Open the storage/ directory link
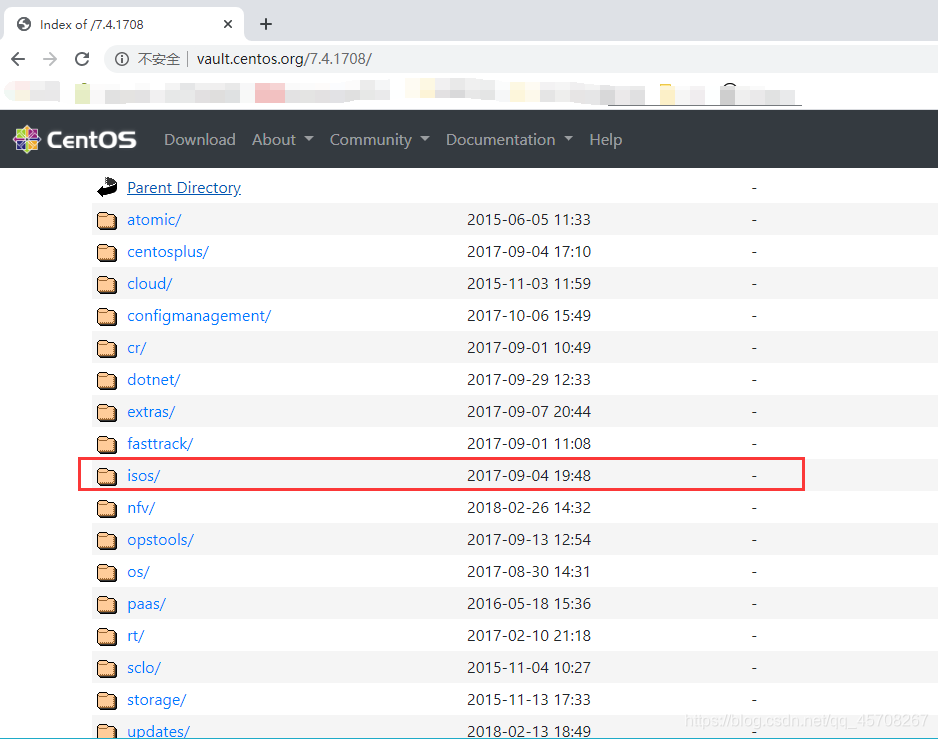The height and width of the screenshot is (739, 938). [157, 700]
